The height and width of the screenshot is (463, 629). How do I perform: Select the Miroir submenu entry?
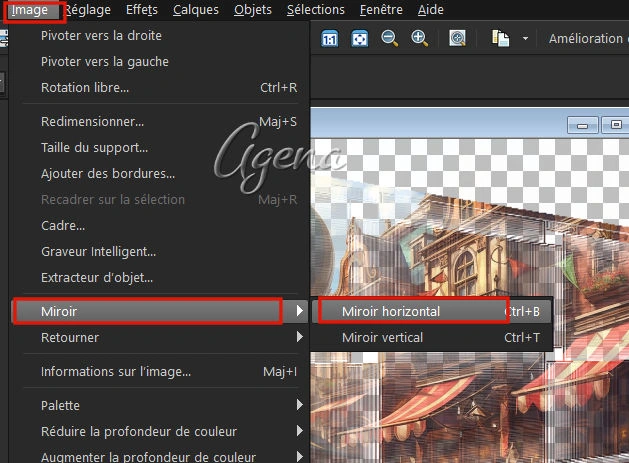point(160,311)
